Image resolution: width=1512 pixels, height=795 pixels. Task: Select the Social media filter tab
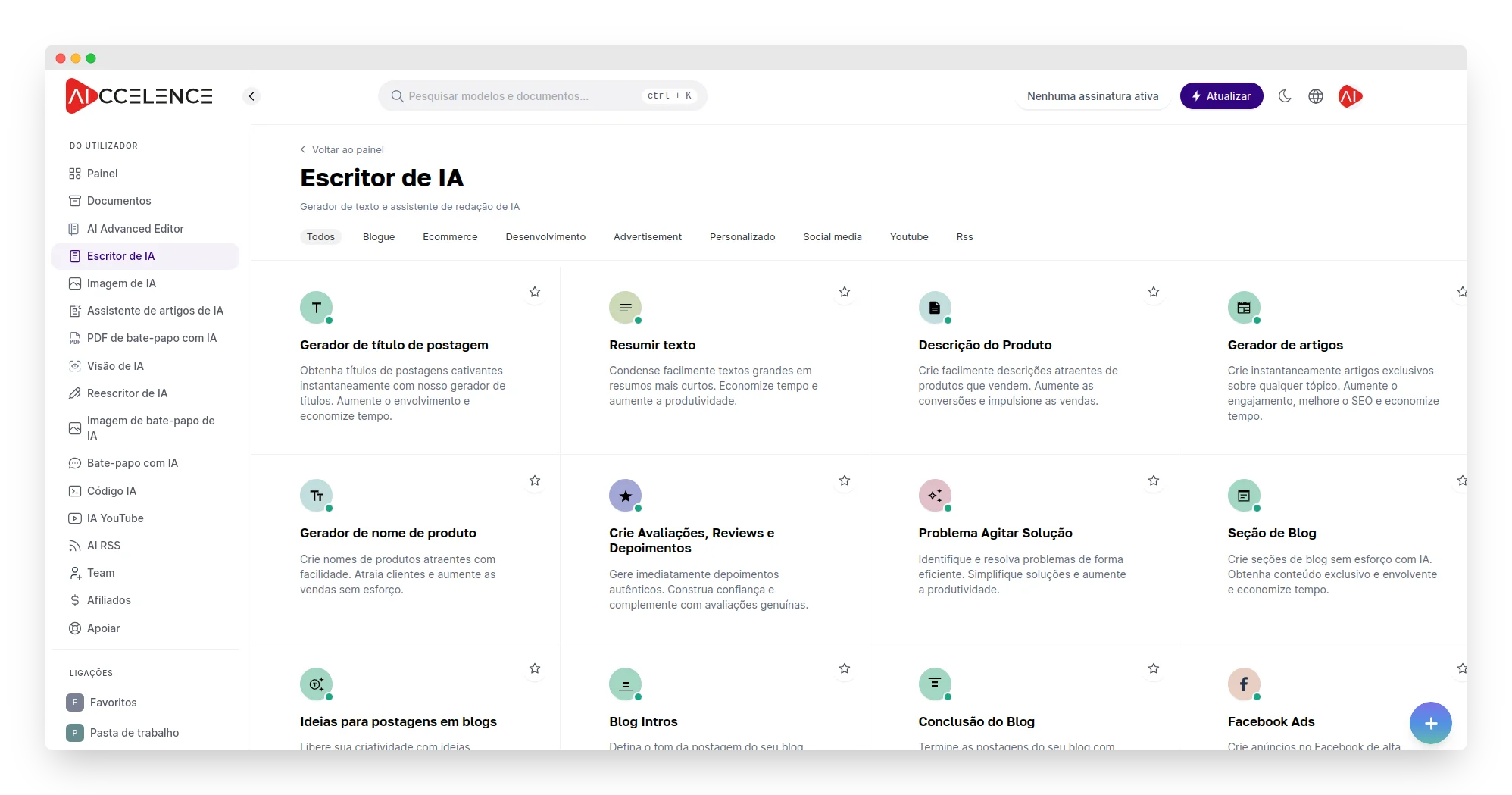click(832, 237)
